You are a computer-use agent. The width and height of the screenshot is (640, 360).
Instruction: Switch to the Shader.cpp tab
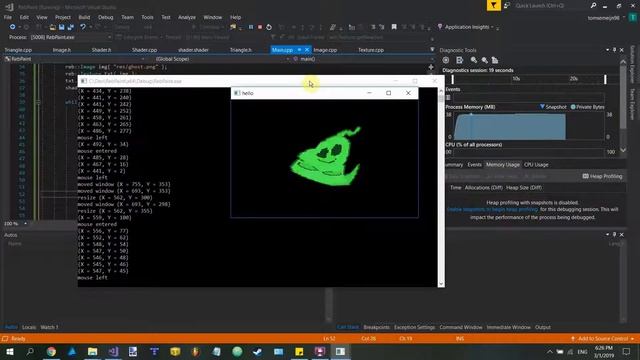[144, 50]
